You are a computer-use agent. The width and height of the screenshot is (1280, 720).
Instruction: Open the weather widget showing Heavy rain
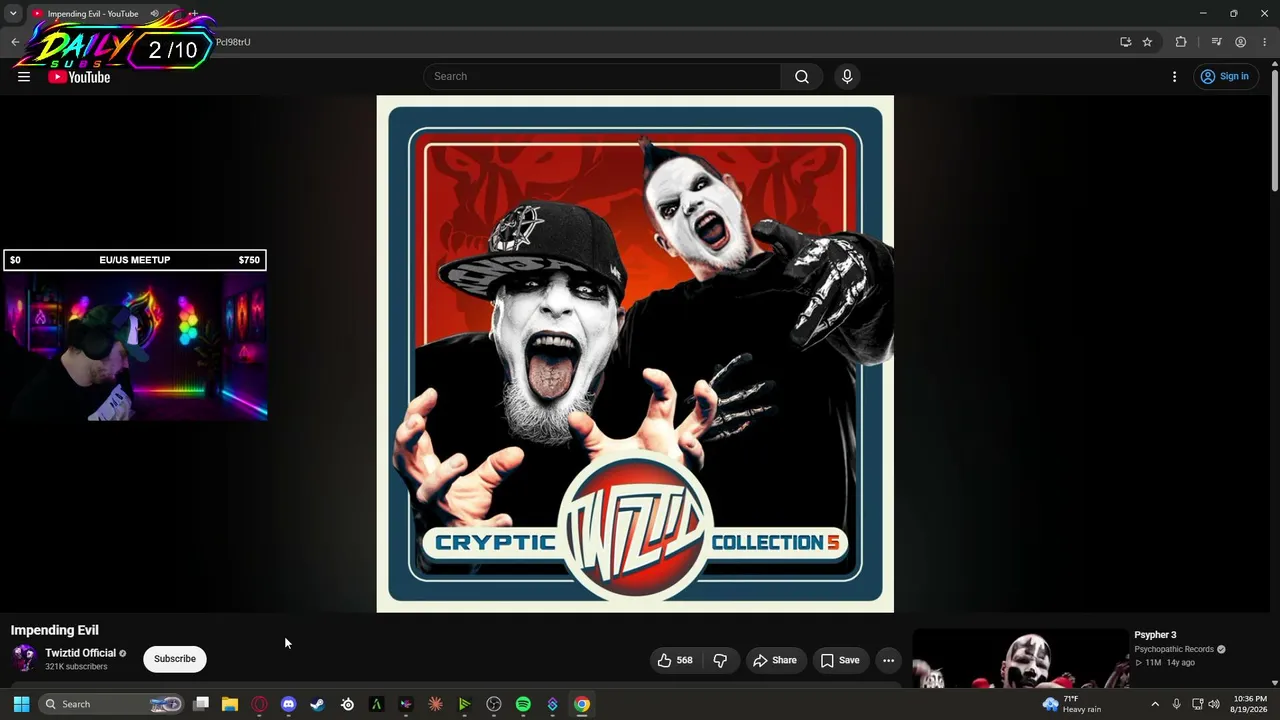(1072, 704)
